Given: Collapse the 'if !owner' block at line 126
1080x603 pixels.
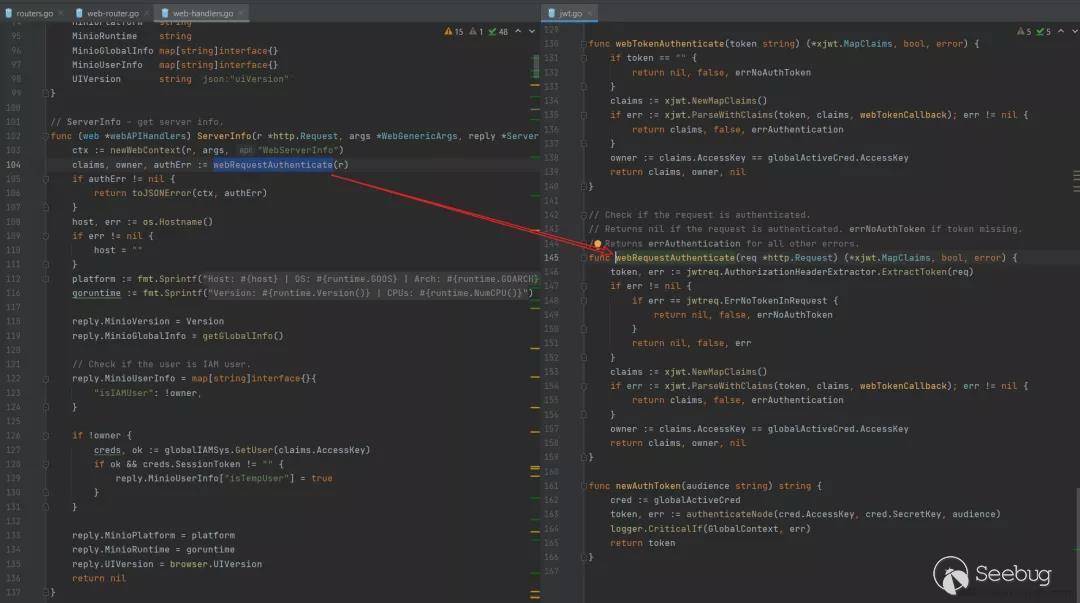Looking at the screenshot, I should tap(46, 435).
